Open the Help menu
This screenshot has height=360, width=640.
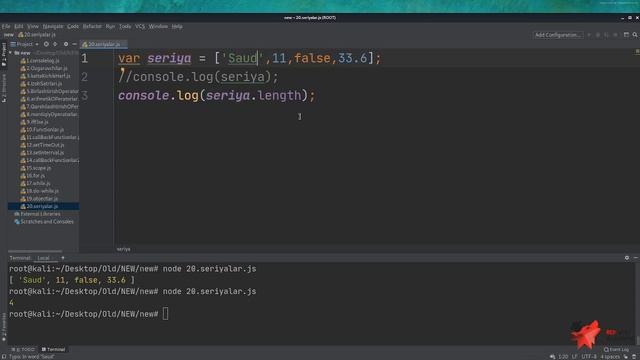(x=177, y=26)
